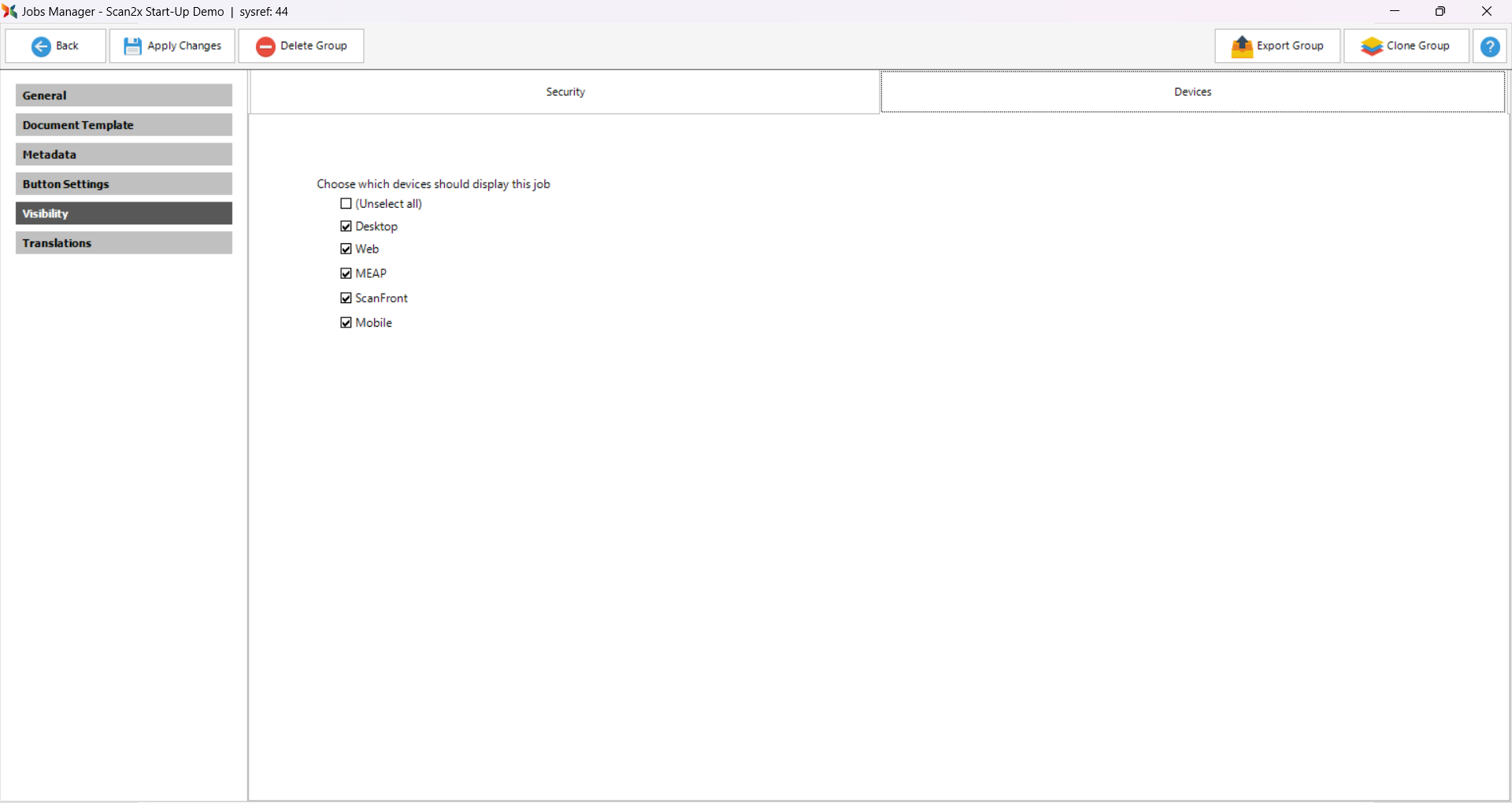Uncheck the ScanFront device option
The image size is (1512, 803).
346,298
